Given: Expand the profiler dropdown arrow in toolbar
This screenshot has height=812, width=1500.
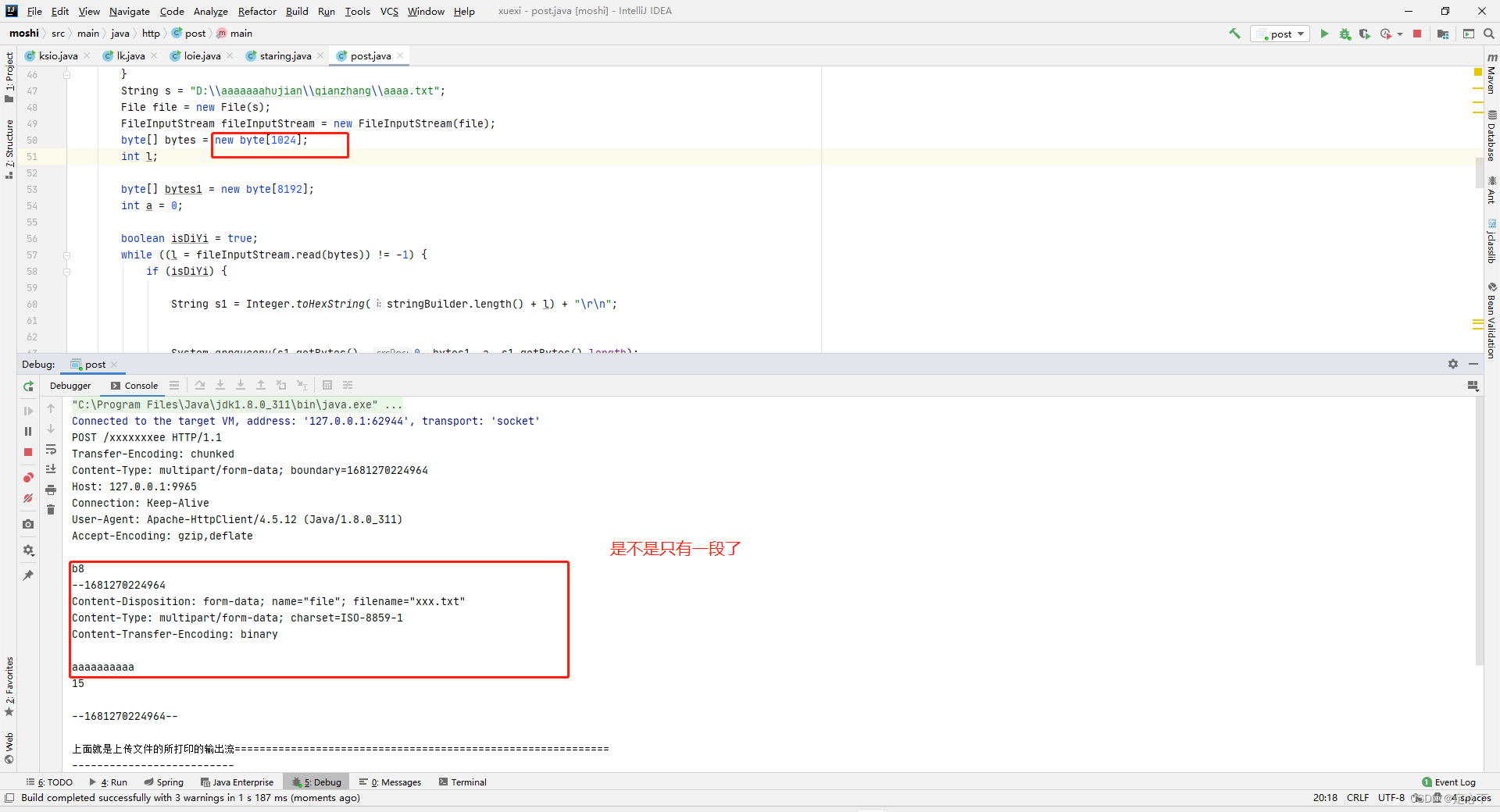Looking at the screenshot, I should point(1400,34).
